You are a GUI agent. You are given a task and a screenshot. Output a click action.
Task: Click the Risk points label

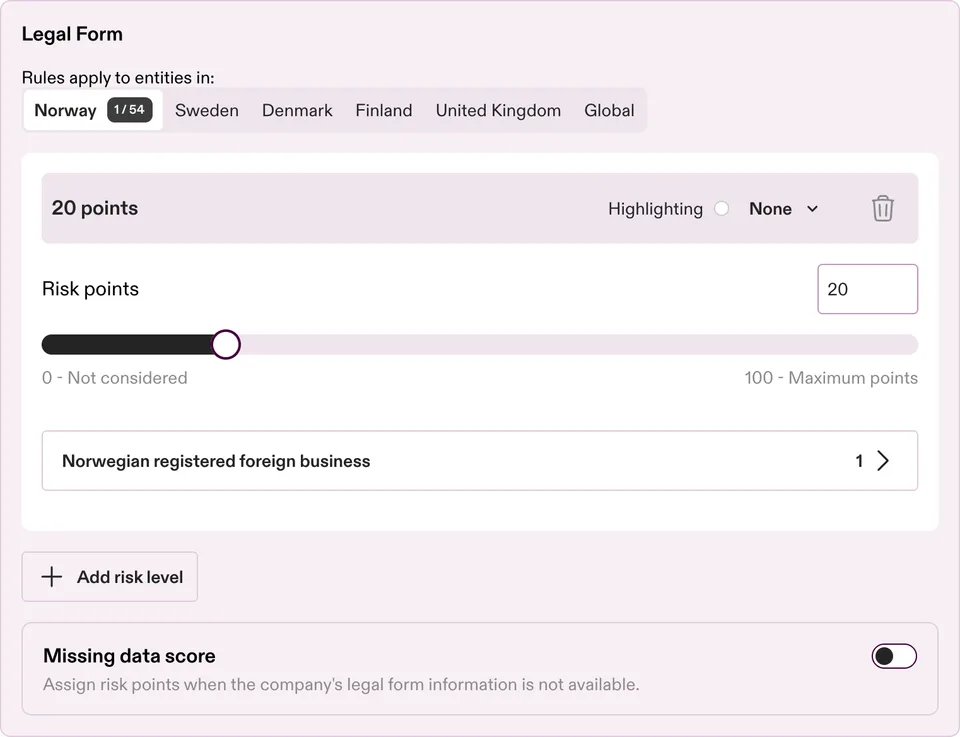pyautogui.click(x=91, y=289)
